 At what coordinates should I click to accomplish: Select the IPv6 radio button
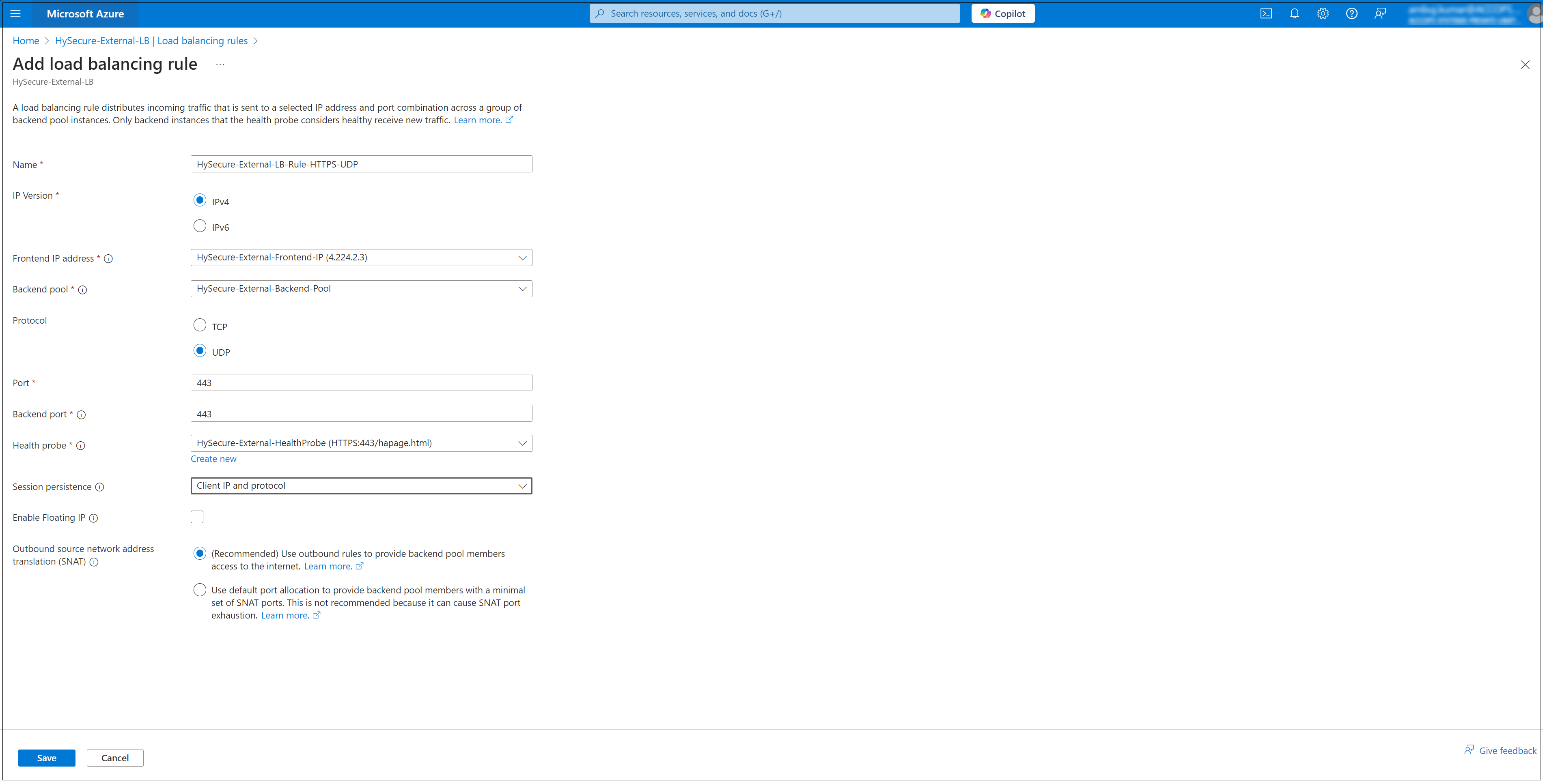(x=199, y=226)
